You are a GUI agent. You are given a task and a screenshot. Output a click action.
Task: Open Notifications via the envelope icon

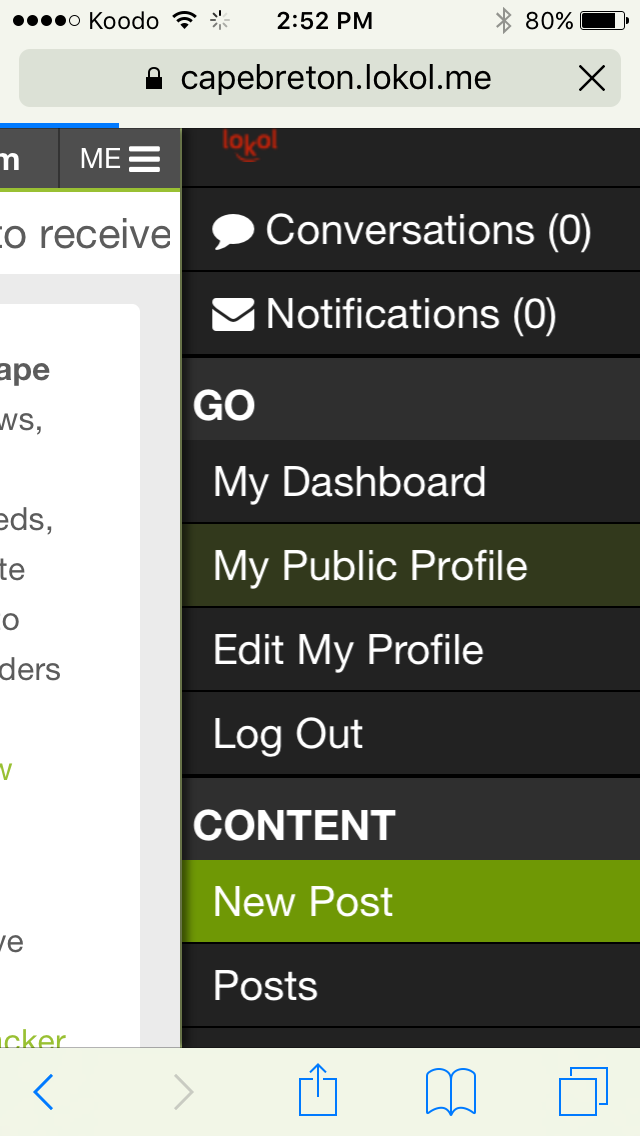(233, 315)
